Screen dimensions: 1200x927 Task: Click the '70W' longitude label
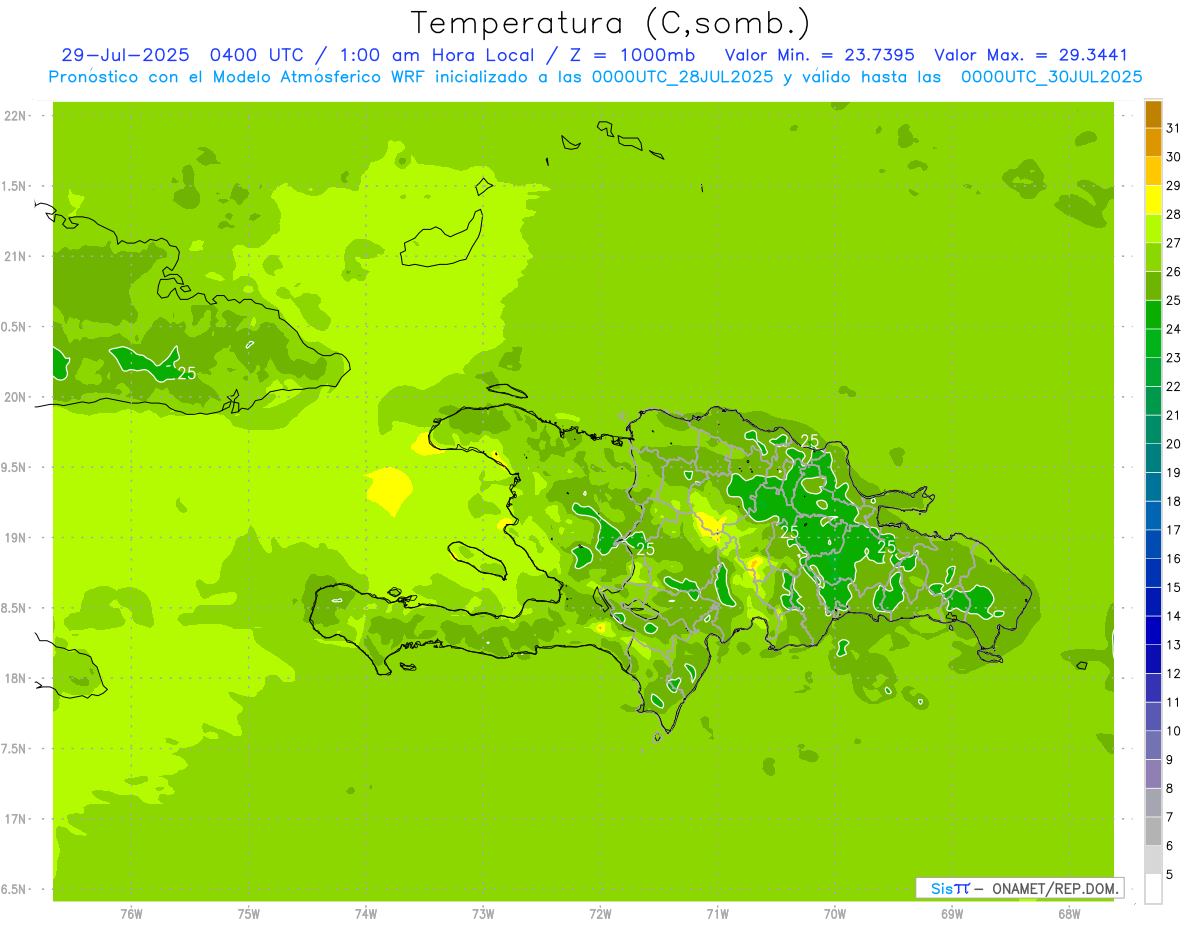(835, 914)
